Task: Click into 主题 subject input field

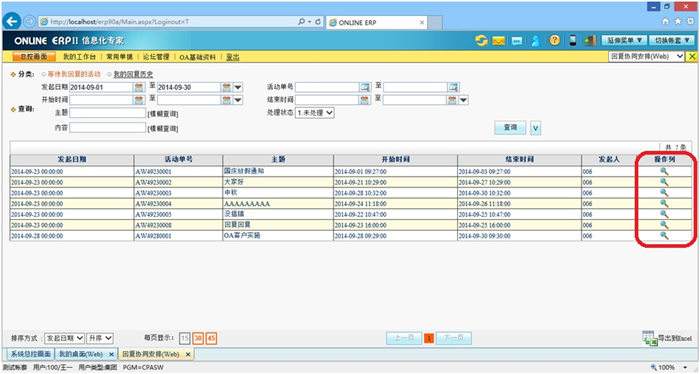Action: point(108,113)
